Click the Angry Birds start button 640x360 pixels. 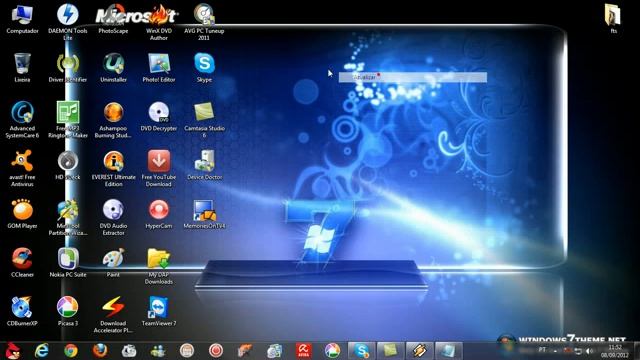12,351
